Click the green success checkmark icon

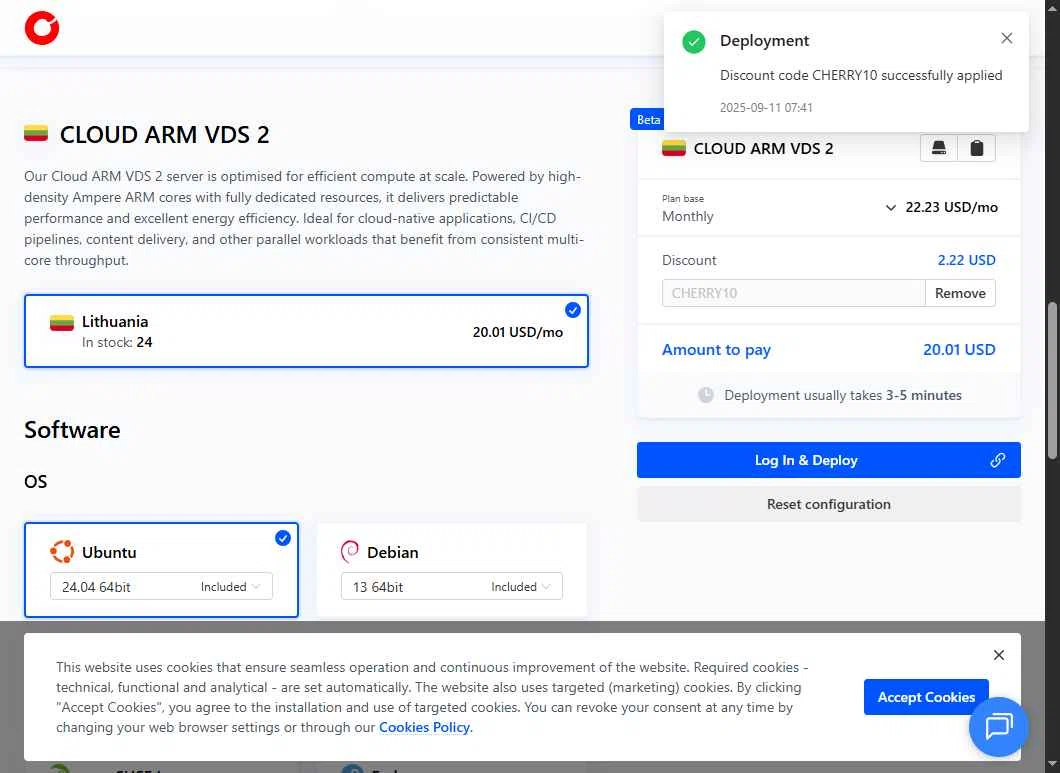click(694, 42)
